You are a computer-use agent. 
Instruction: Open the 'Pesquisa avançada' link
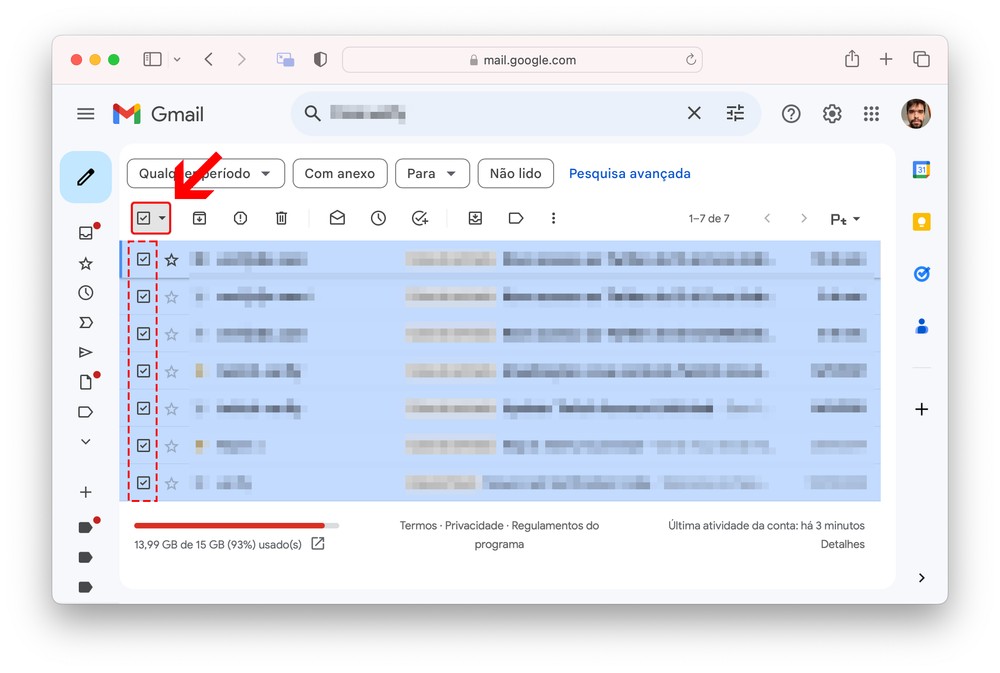point(629,173)
